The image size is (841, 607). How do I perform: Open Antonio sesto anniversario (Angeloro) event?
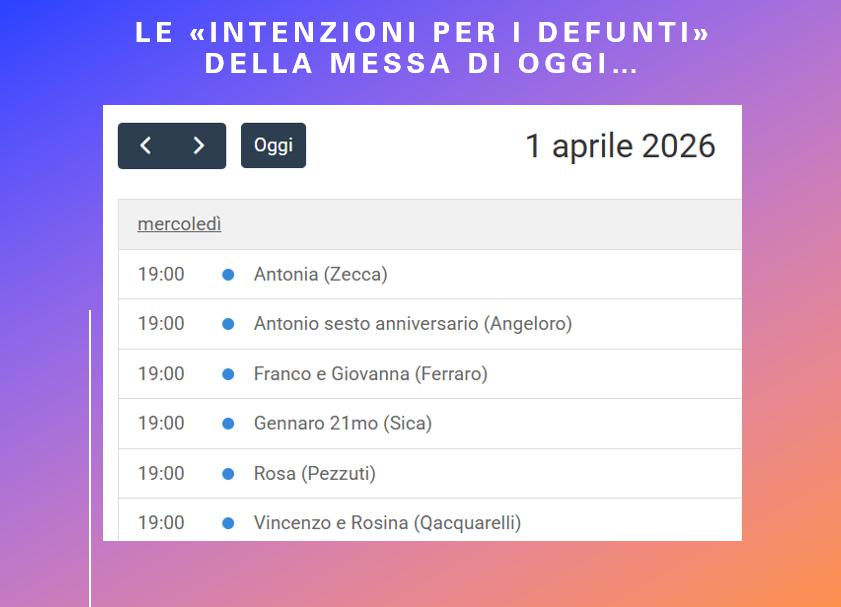412,324
